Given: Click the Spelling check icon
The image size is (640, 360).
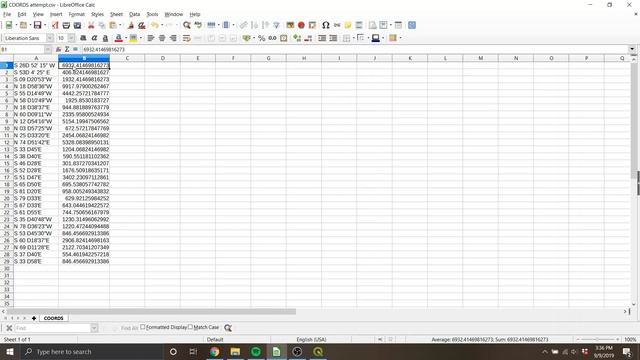Looking at the screenshot, I should click(x=198, y=25).
